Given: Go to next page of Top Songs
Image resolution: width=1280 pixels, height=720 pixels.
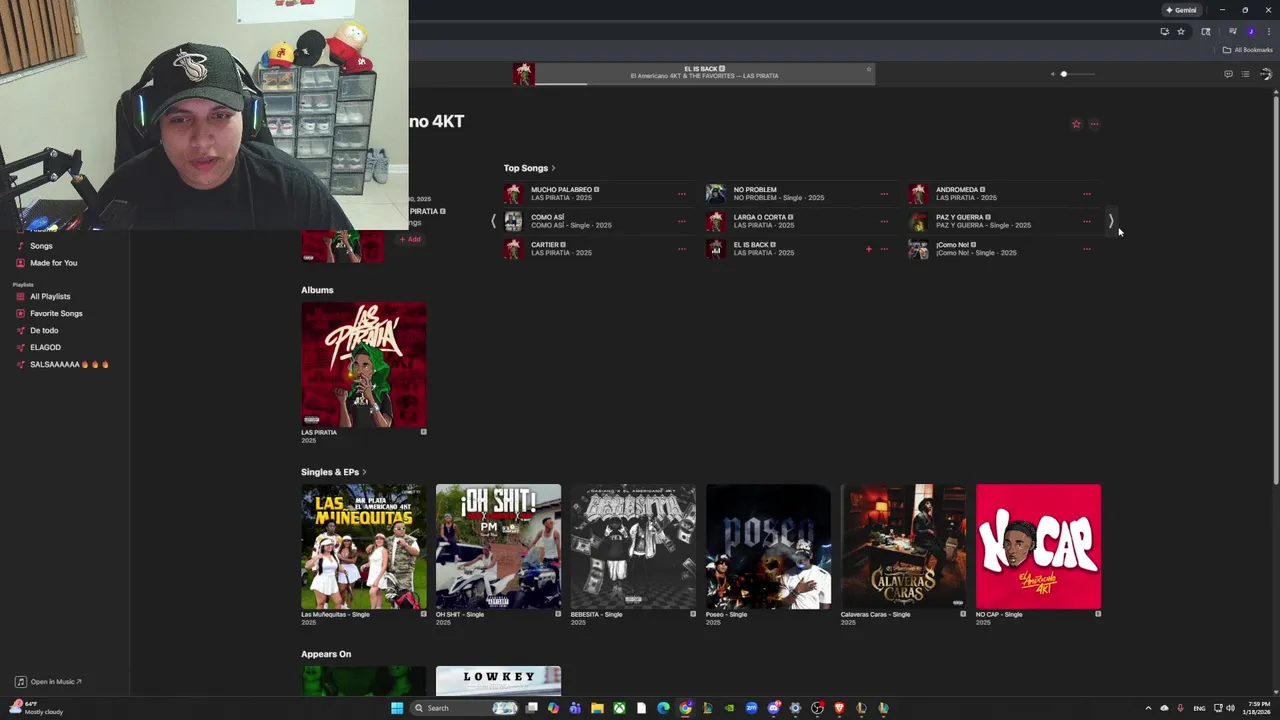Looking at the screenshot, I should pyautogui.click(x=1110, y=221).
